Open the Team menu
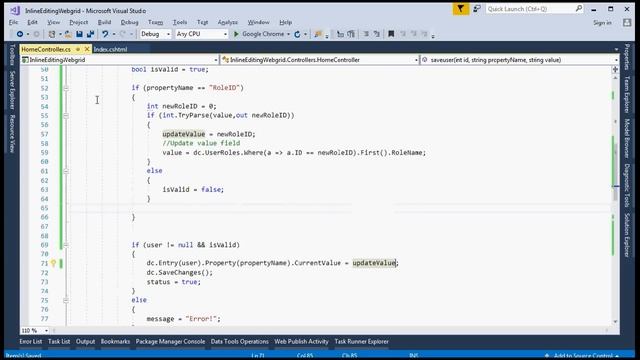This screenshot has height=360, width=640. click(x=155, y=22)
